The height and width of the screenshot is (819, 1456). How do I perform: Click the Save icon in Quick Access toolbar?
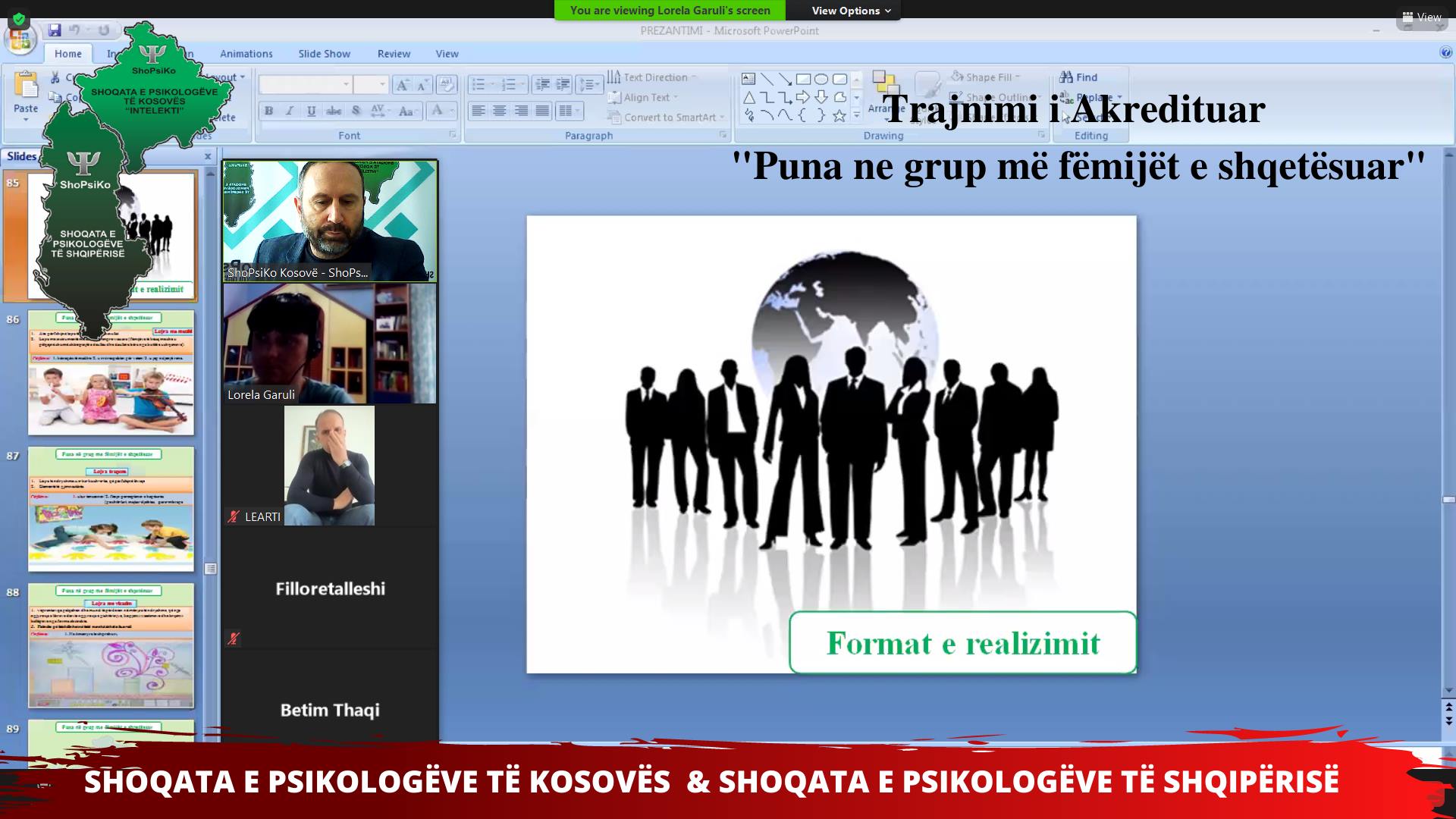55,30
